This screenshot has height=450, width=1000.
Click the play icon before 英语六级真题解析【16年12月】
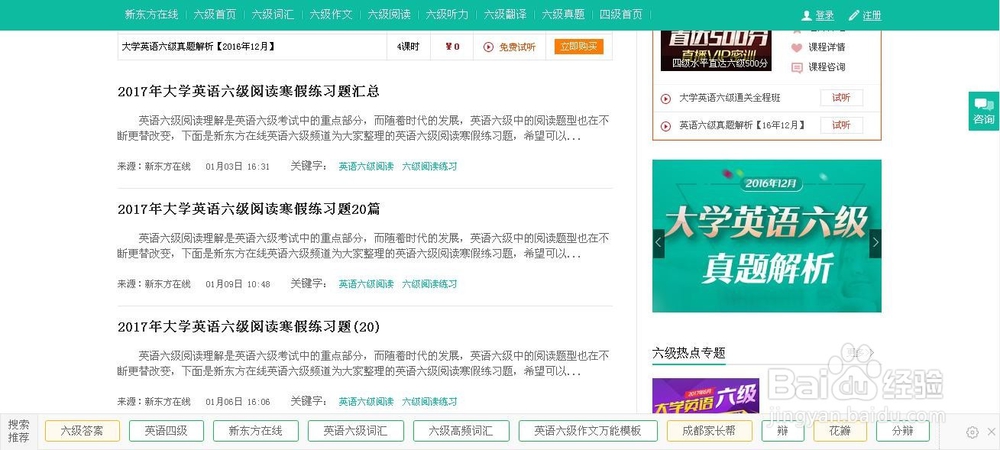pyautogui.click(x=666, y=126)
